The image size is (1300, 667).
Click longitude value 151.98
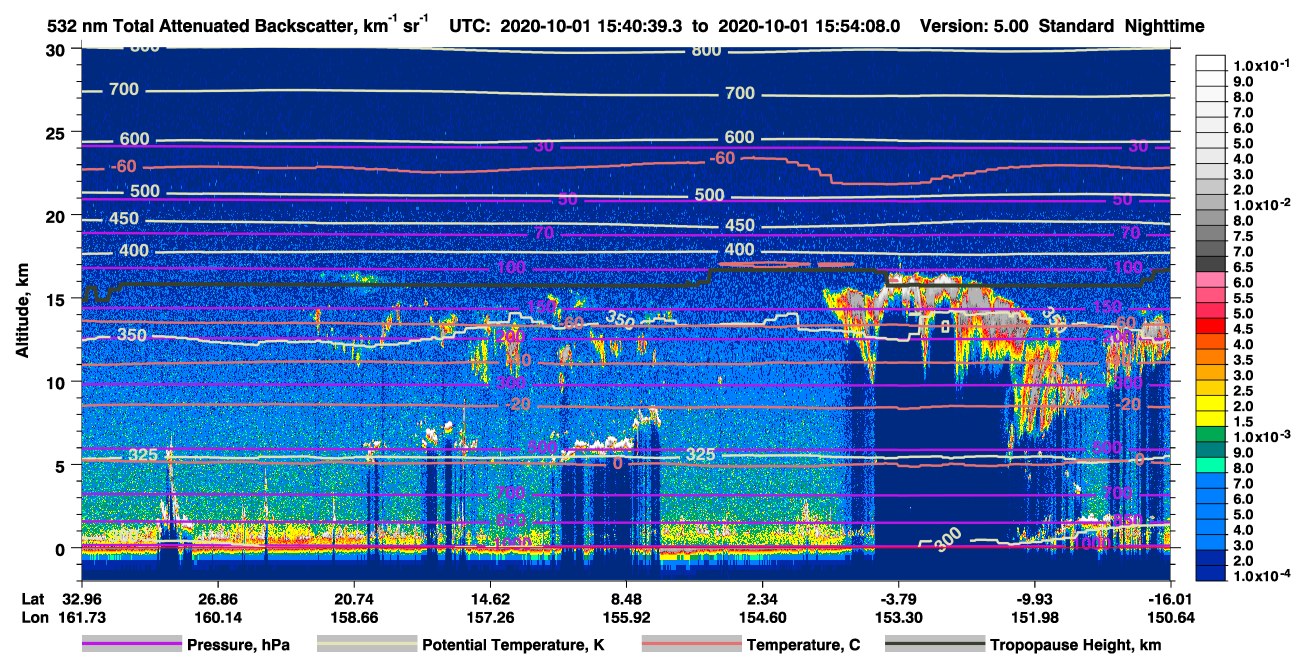click(1034, 617)
